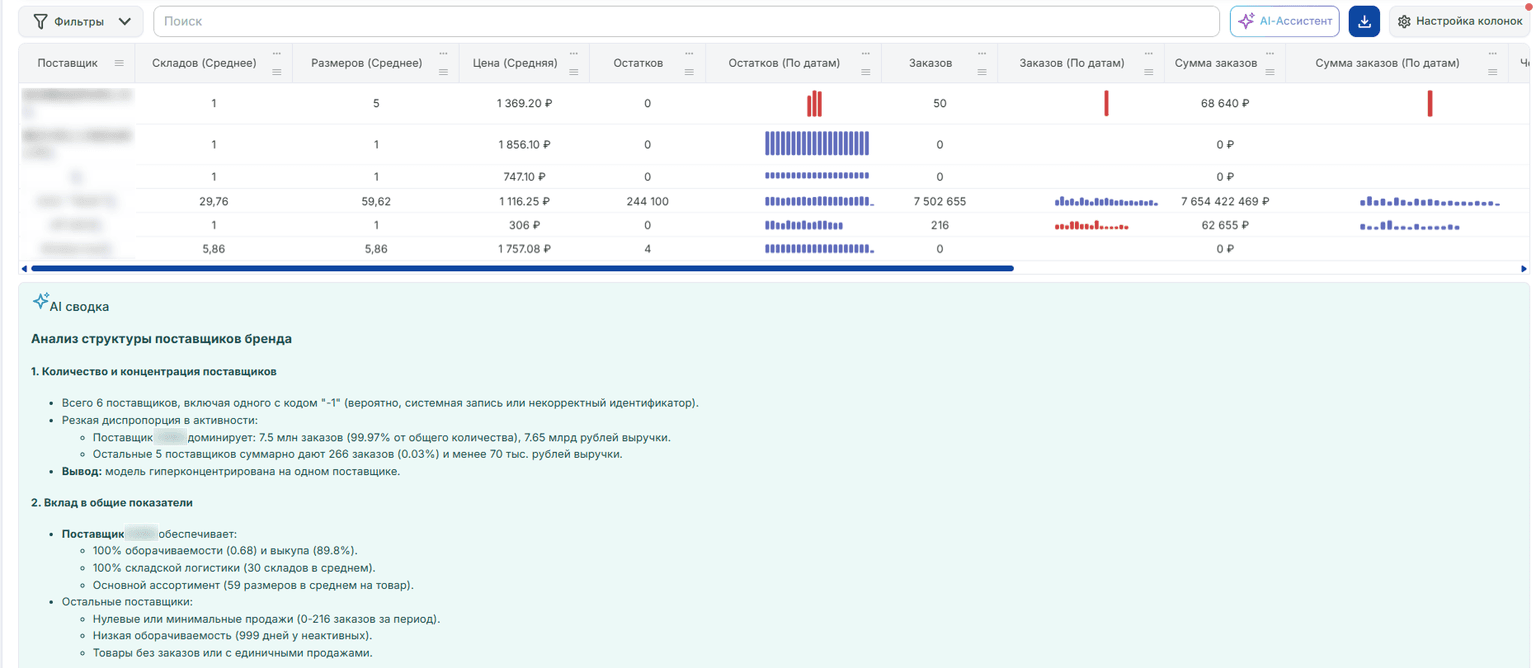Click the blue download icon button
The width and height of the screenshot is (1536, 668).
[1364, 21]
